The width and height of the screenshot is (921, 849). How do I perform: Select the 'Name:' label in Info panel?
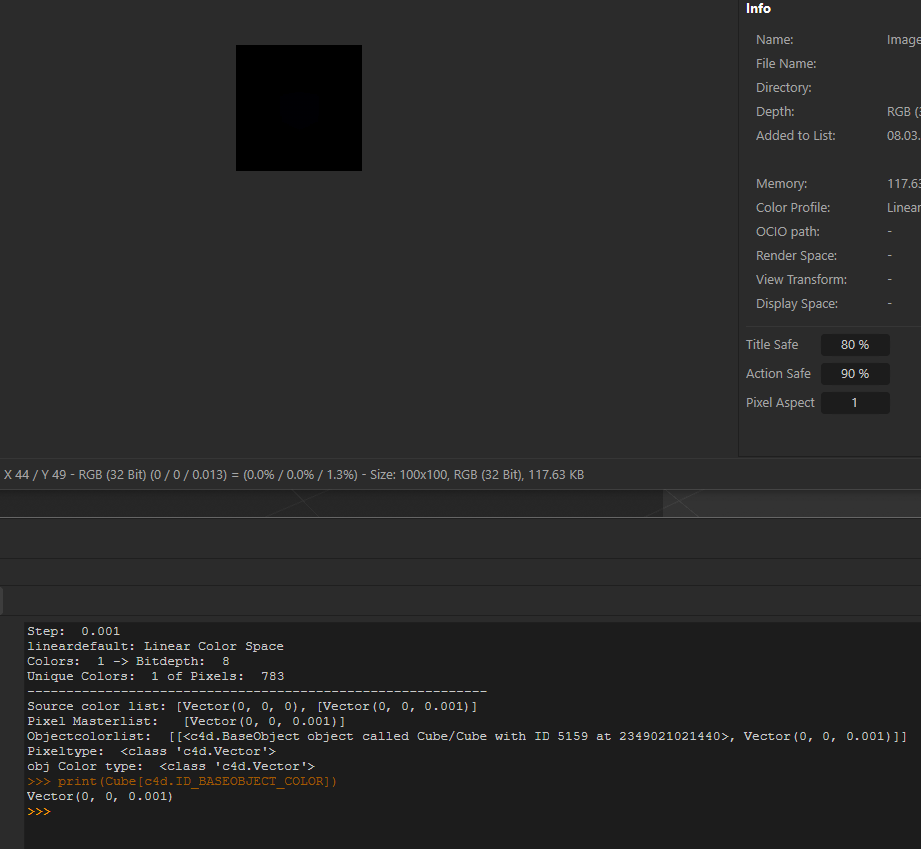[x=774, y=39]
